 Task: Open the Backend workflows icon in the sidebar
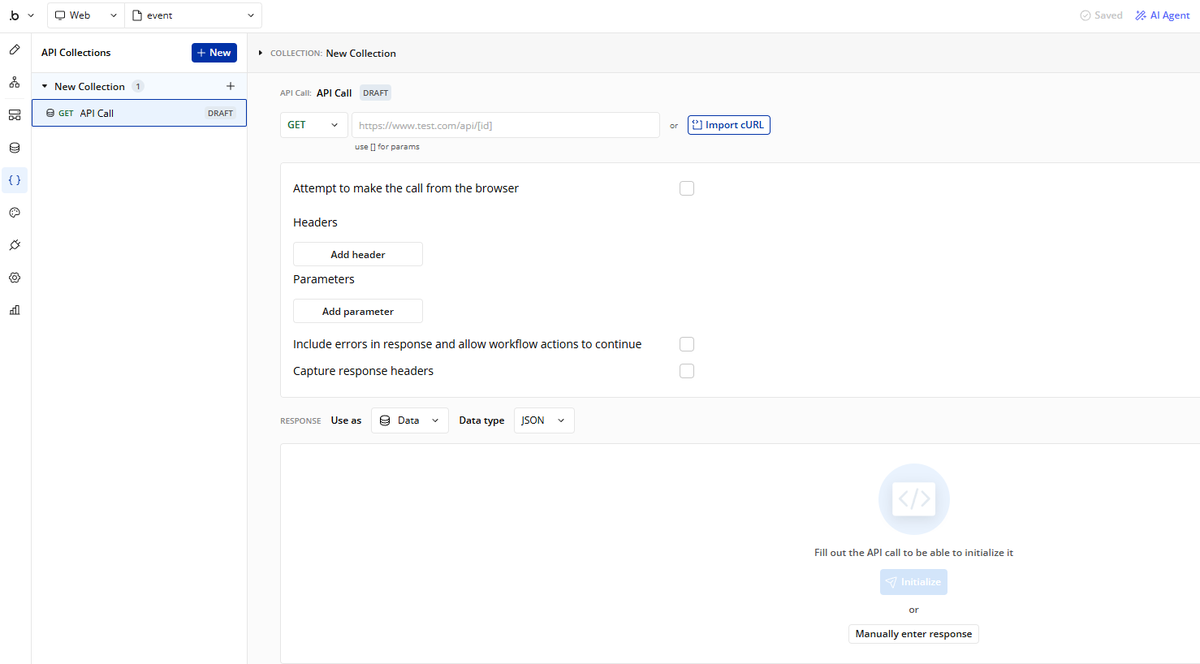(15, 115)
